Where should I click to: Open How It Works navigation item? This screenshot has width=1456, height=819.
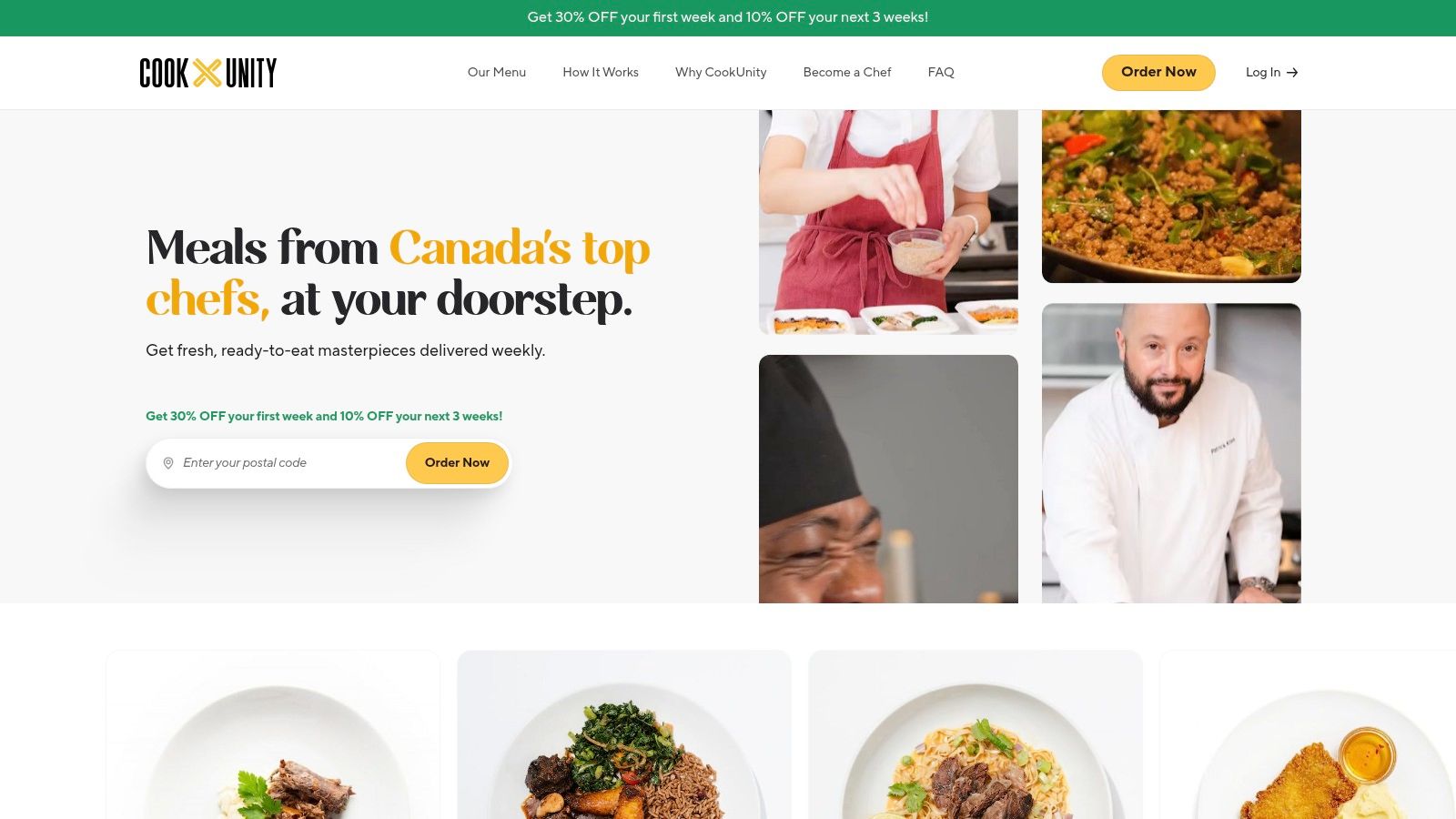click(601, 72)
